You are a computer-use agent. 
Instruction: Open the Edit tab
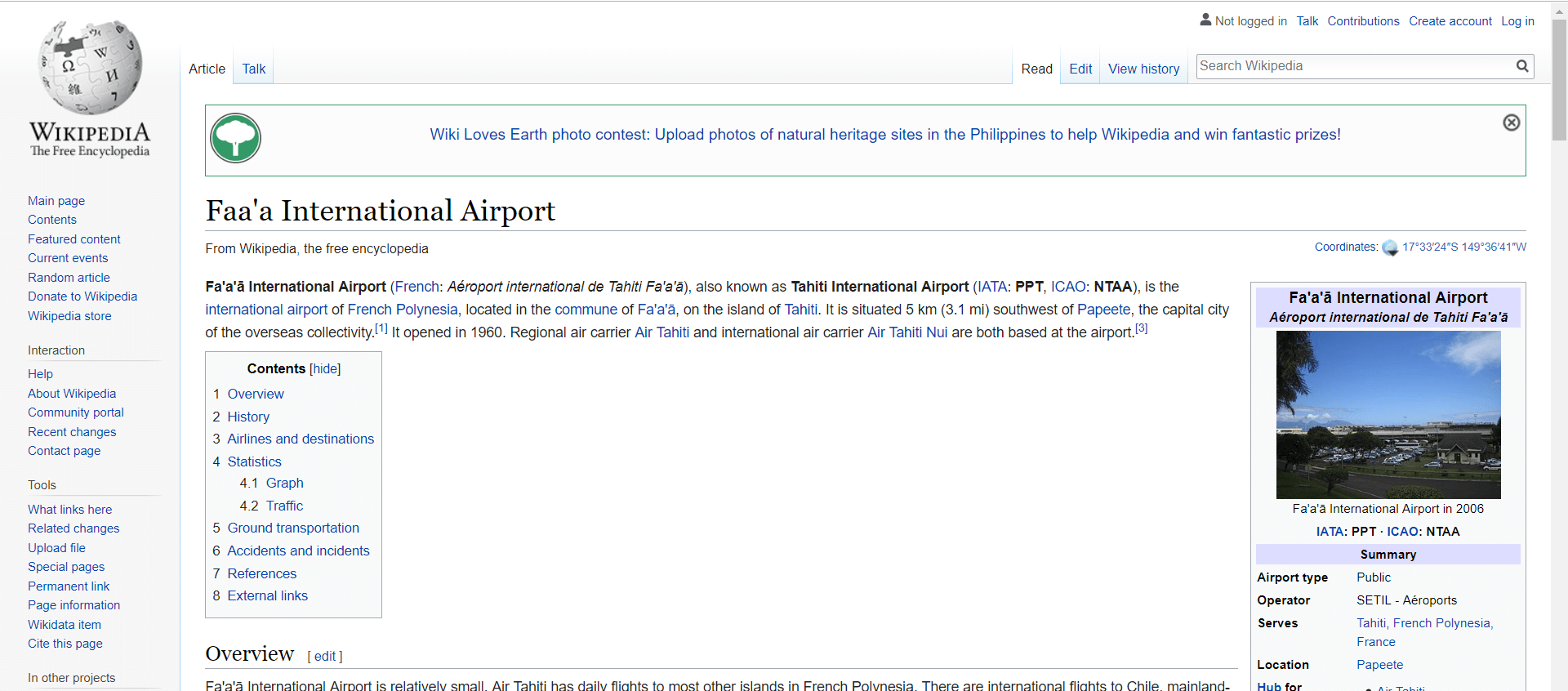click(1080, 69)
